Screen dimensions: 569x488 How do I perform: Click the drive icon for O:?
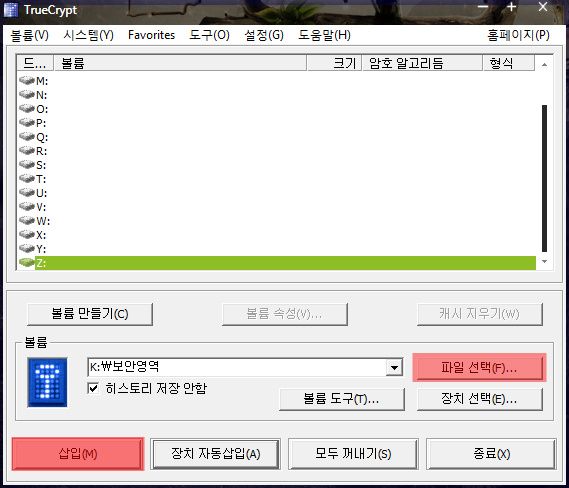pos(27,108)
